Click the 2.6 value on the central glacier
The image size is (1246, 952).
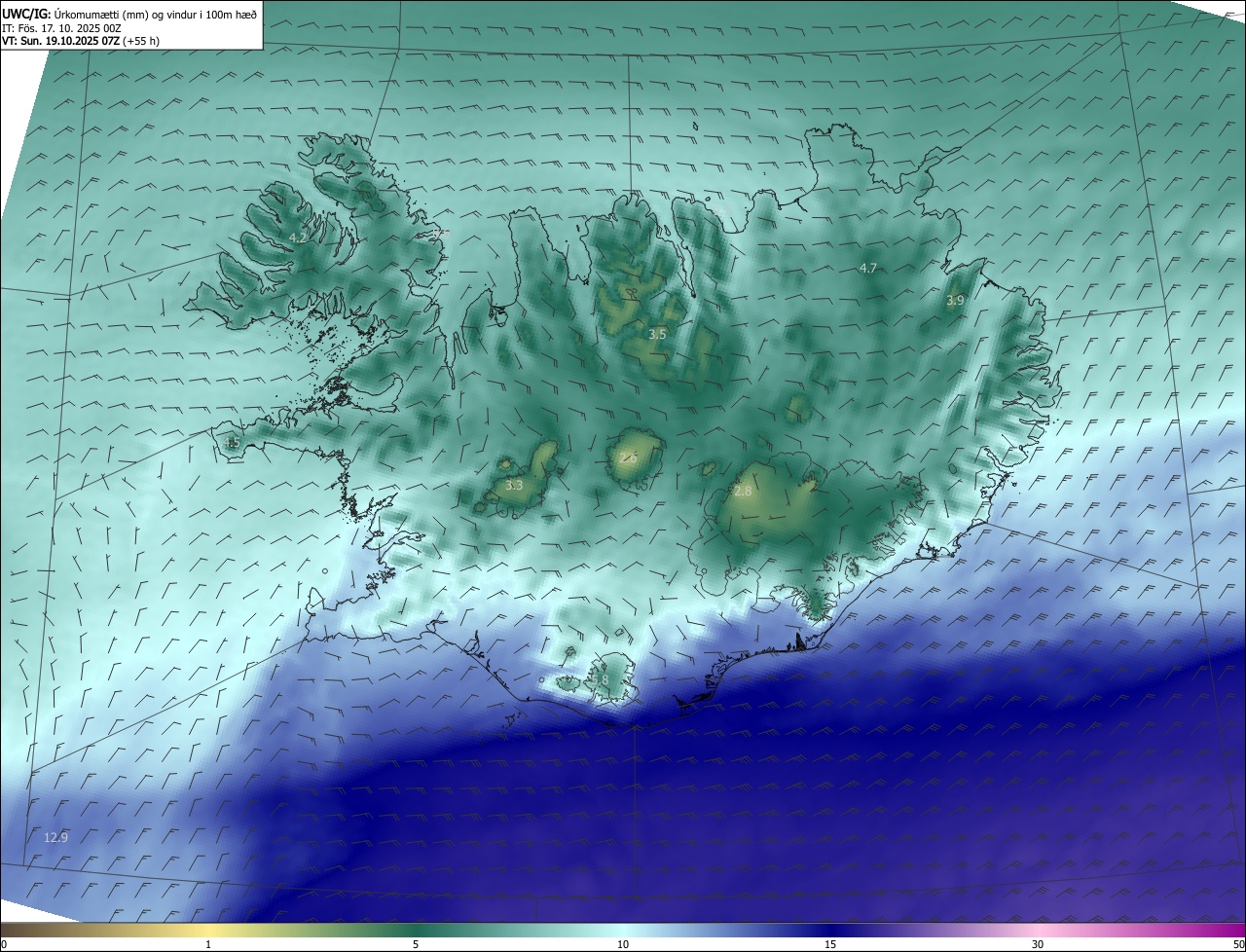(629, 458)
